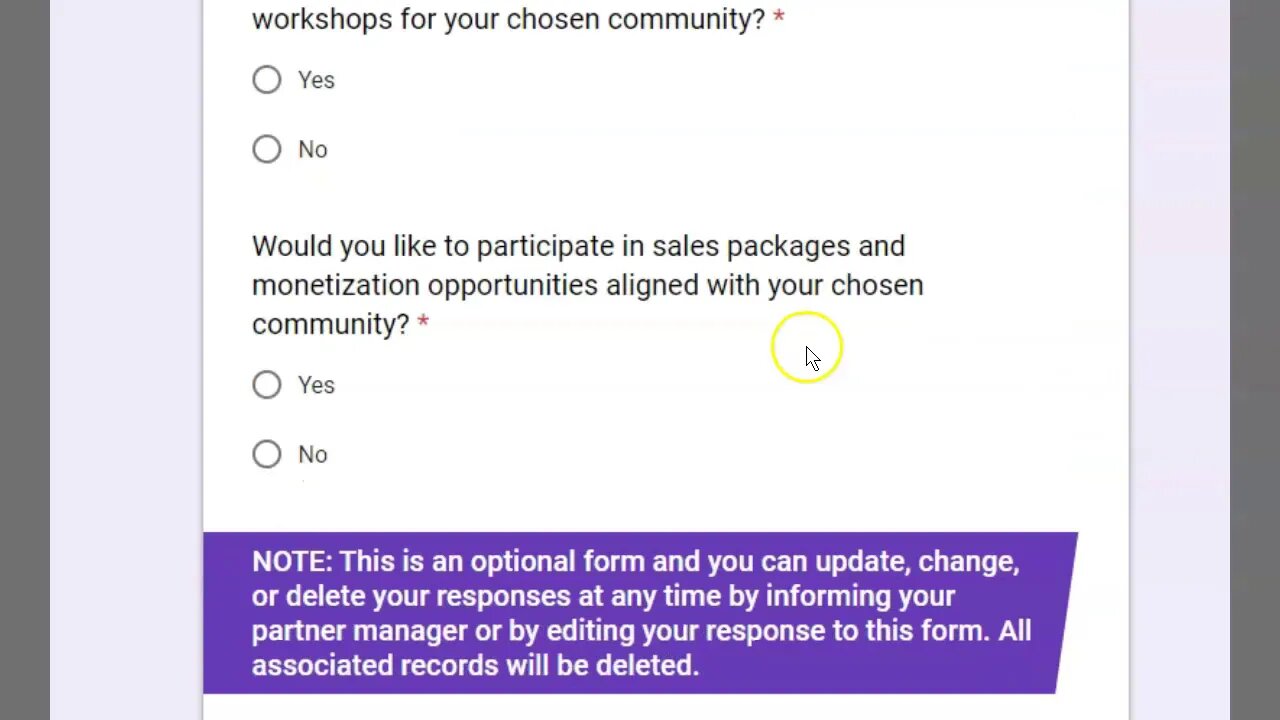
Task: Click "Yes" label text under sales packages question
Action: pyautogui.click(x=316, y=385)
